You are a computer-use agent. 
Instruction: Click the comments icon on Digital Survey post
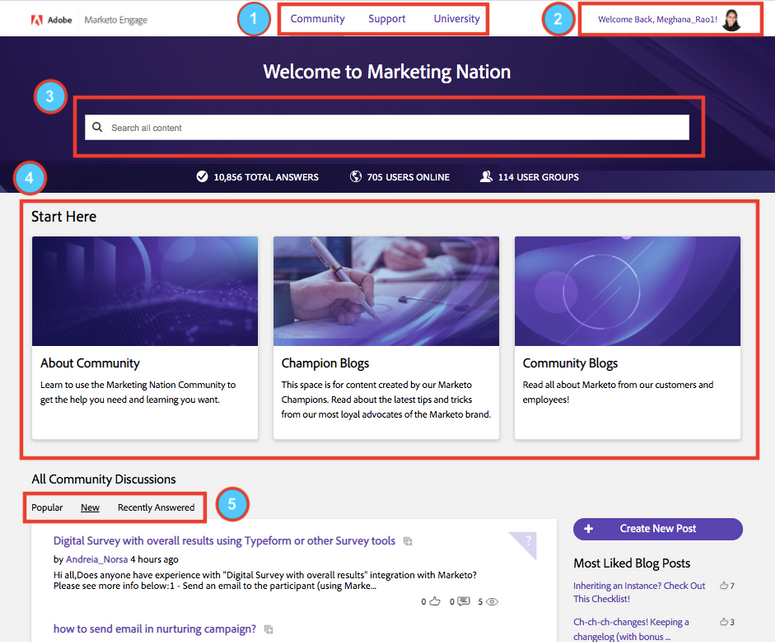click(x=464, y=602)
